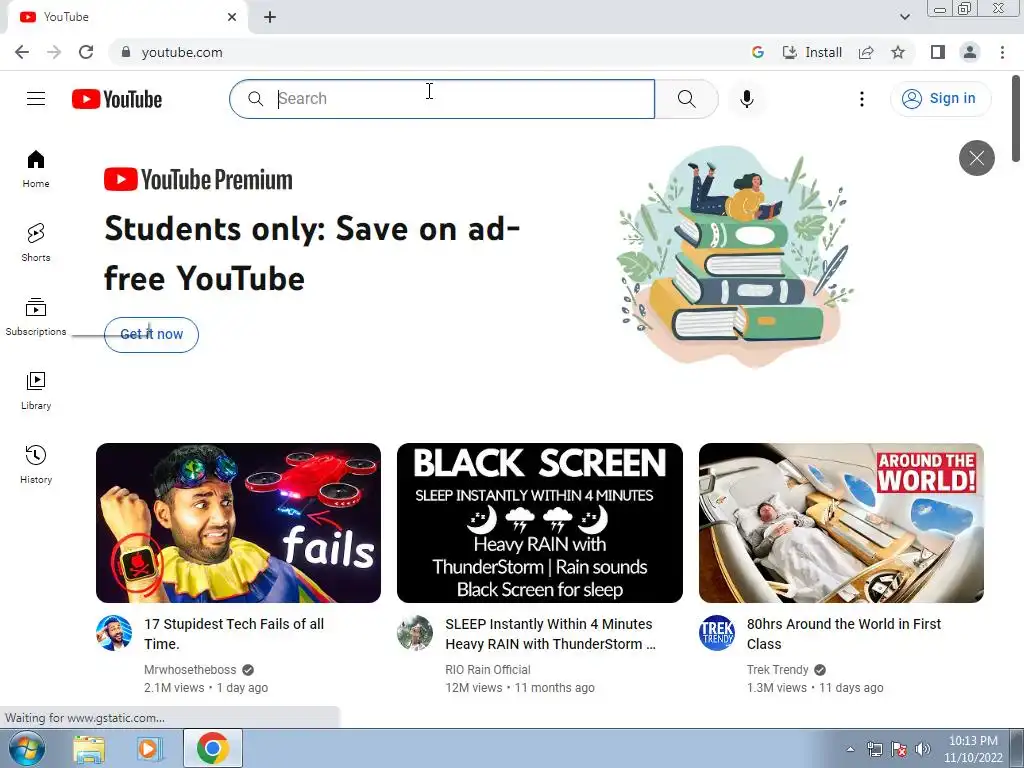Click the Google icon in address bar
Viewport: 1024px width, 768px height.
pos(758,52)
